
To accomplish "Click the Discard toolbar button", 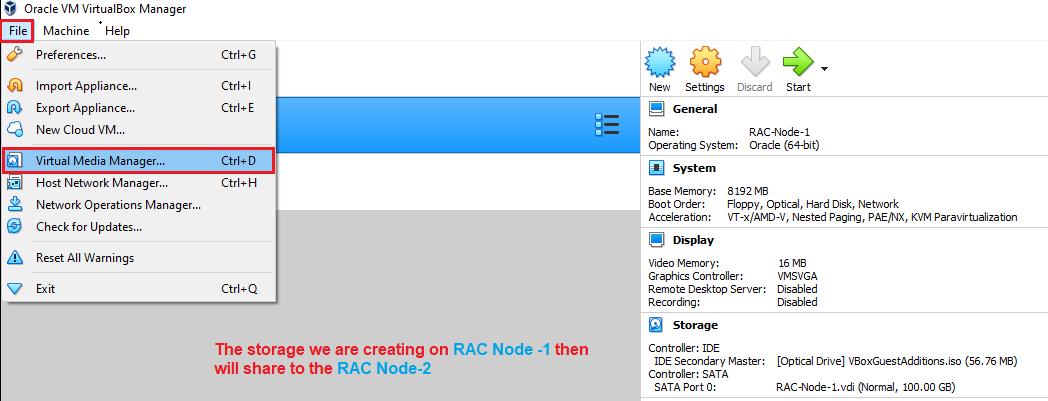I will 755,70.
